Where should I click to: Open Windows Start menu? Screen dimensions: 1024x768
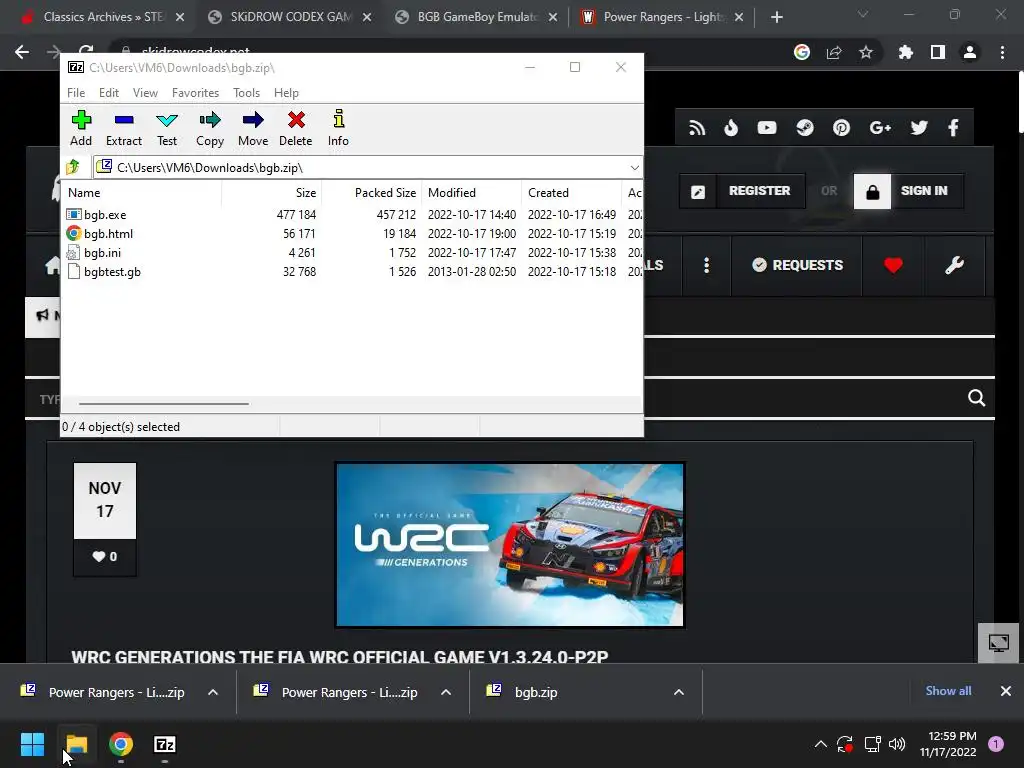(32, 744)
